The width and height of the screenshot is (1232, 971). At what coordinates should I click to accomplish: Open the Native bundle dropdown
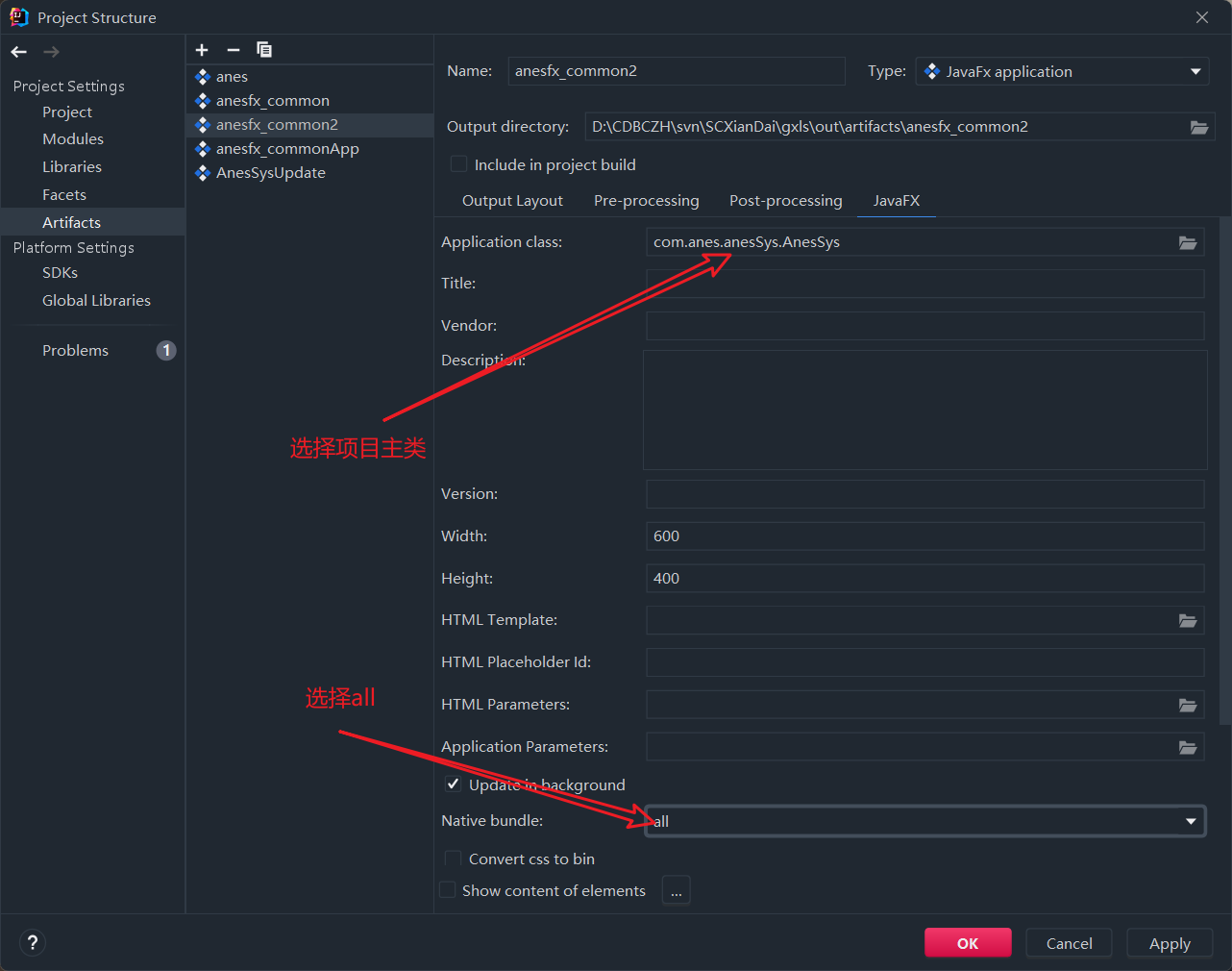coord(924,821)
